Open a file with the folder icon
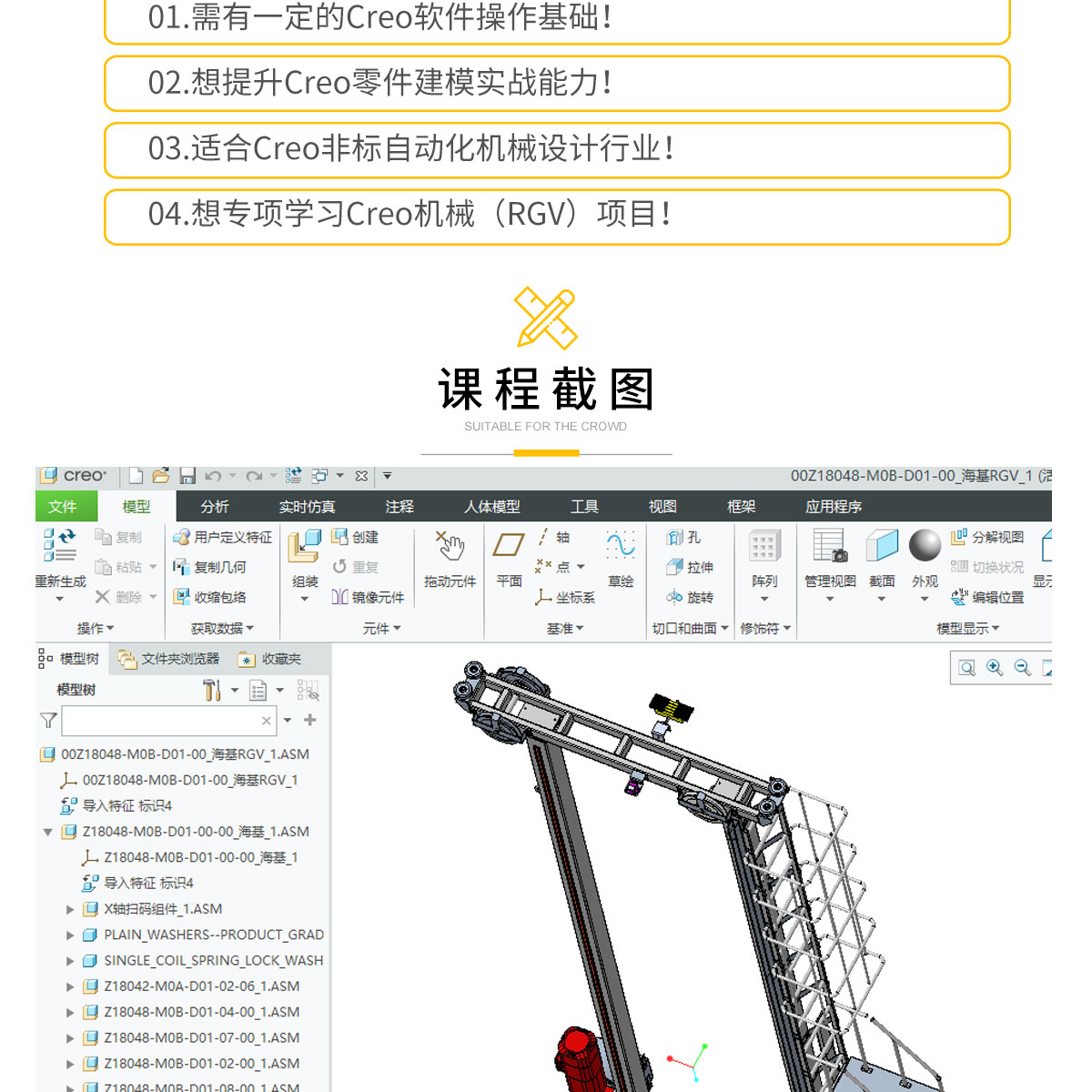Viewport: 1092px width, 1092px height. [x=161, y=476]
